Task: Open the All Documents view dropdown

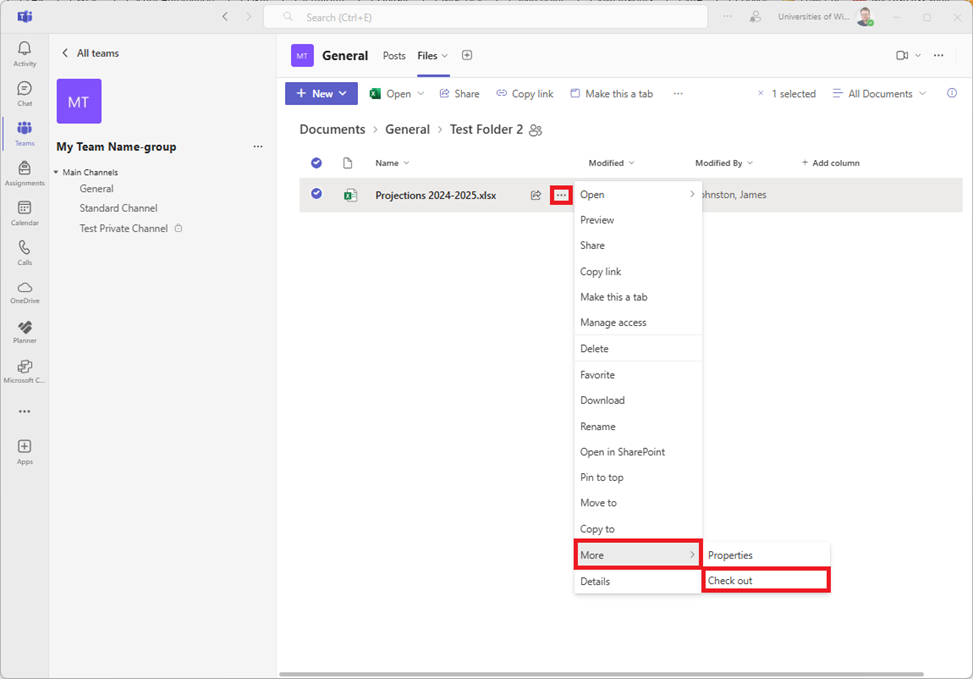Action: 880,94
